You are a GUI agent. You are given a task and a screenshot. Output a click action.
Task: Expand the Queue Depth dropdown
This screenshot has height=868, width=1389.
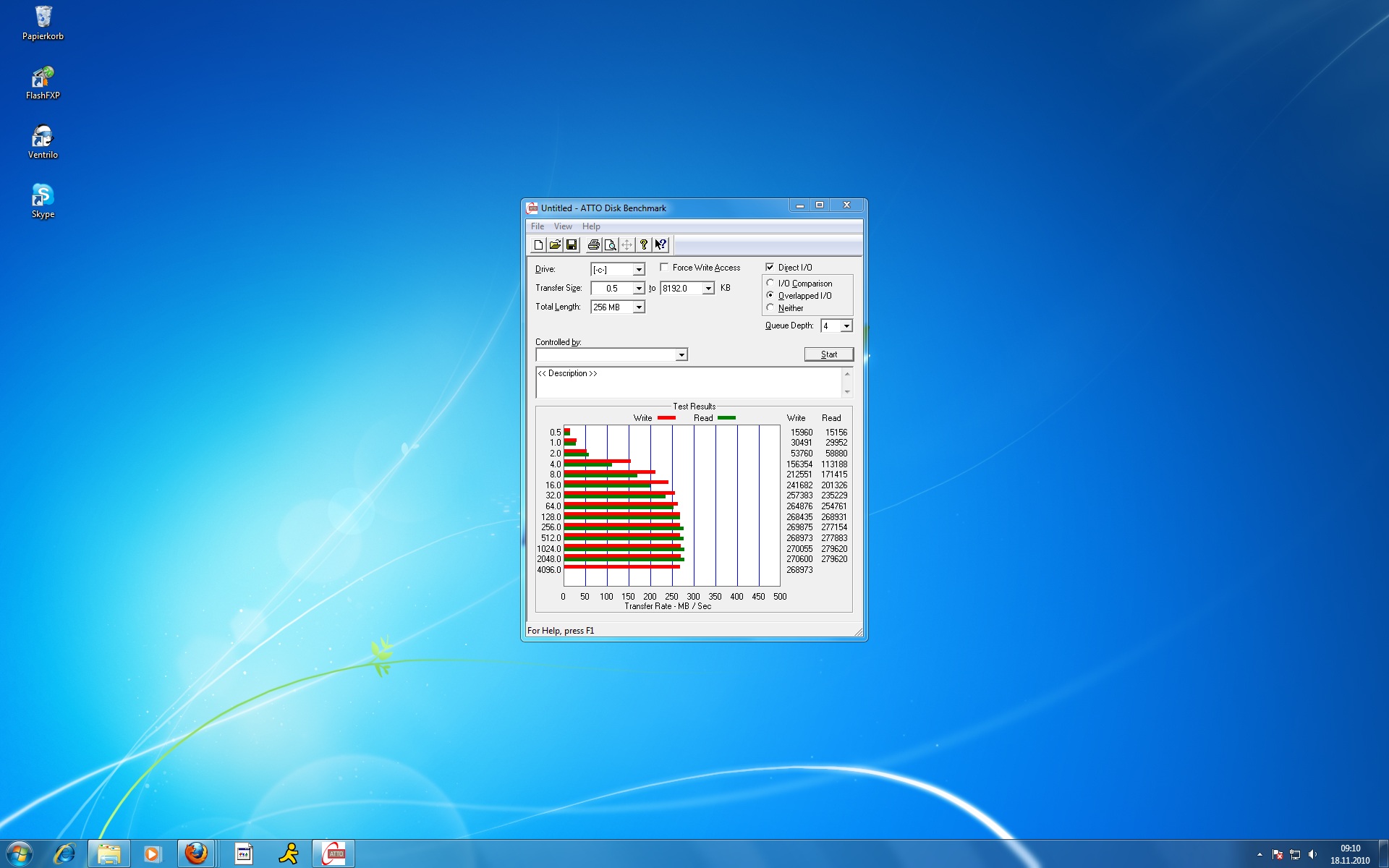[846, 326]
